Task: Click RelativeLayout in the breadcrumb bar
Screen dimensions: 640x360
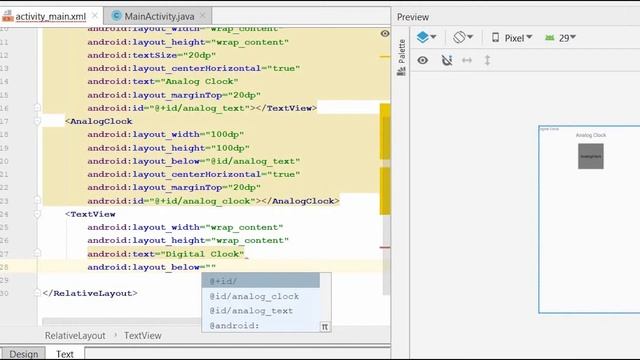Action: (75, 336)
